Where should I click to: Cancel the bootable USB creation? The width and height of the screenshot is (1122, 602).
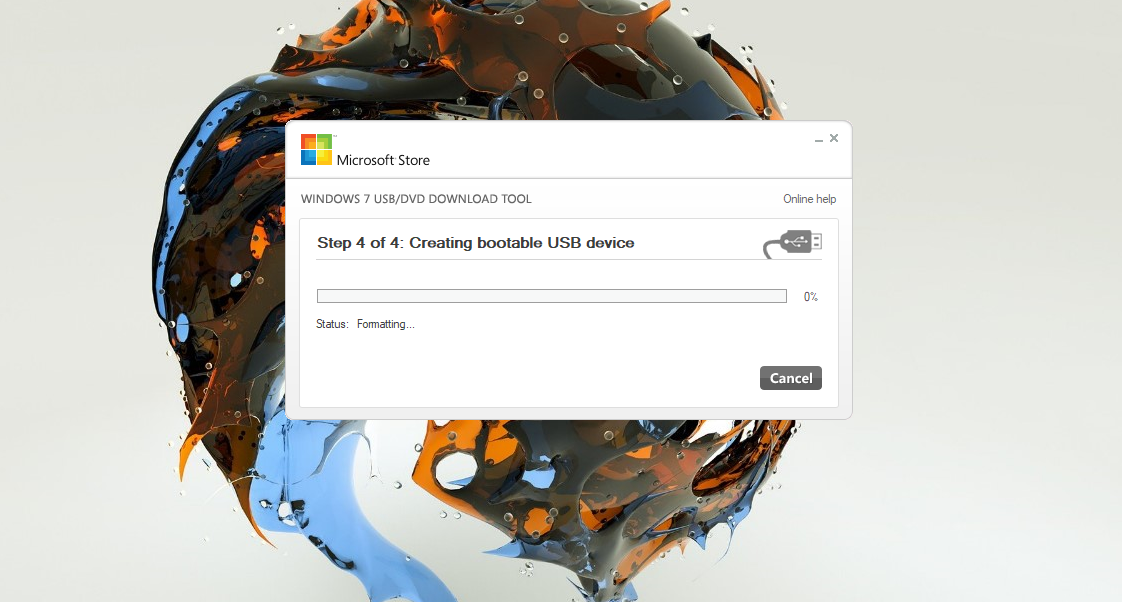pyautogui.click(x=791, y=378)
